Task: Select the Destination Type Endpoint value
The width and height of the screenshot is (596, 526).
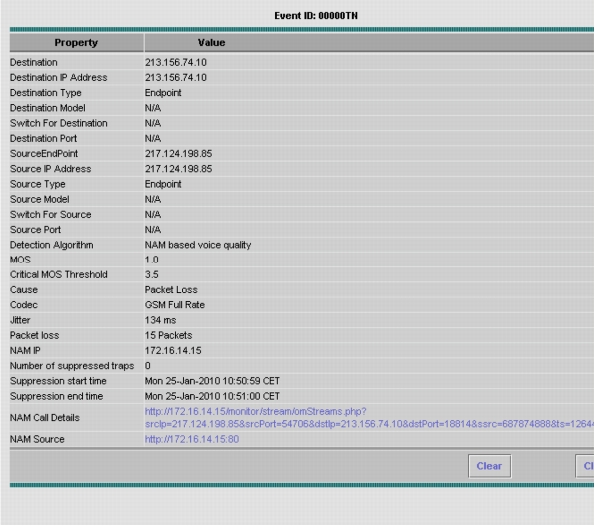Action: [x=163, y=93]
